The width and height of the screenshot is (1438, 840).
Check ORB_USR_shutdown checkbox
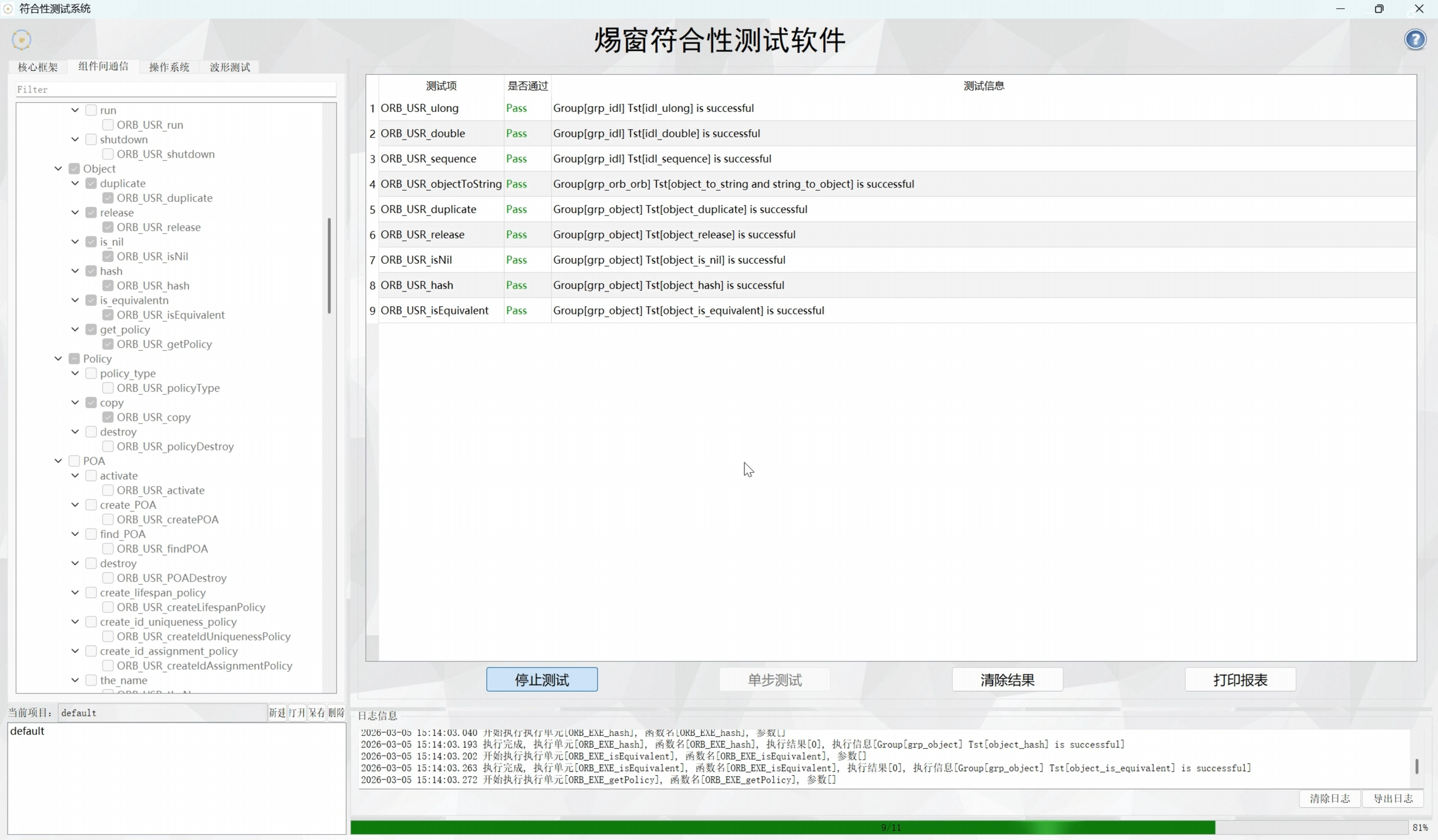tap(108, 154)
